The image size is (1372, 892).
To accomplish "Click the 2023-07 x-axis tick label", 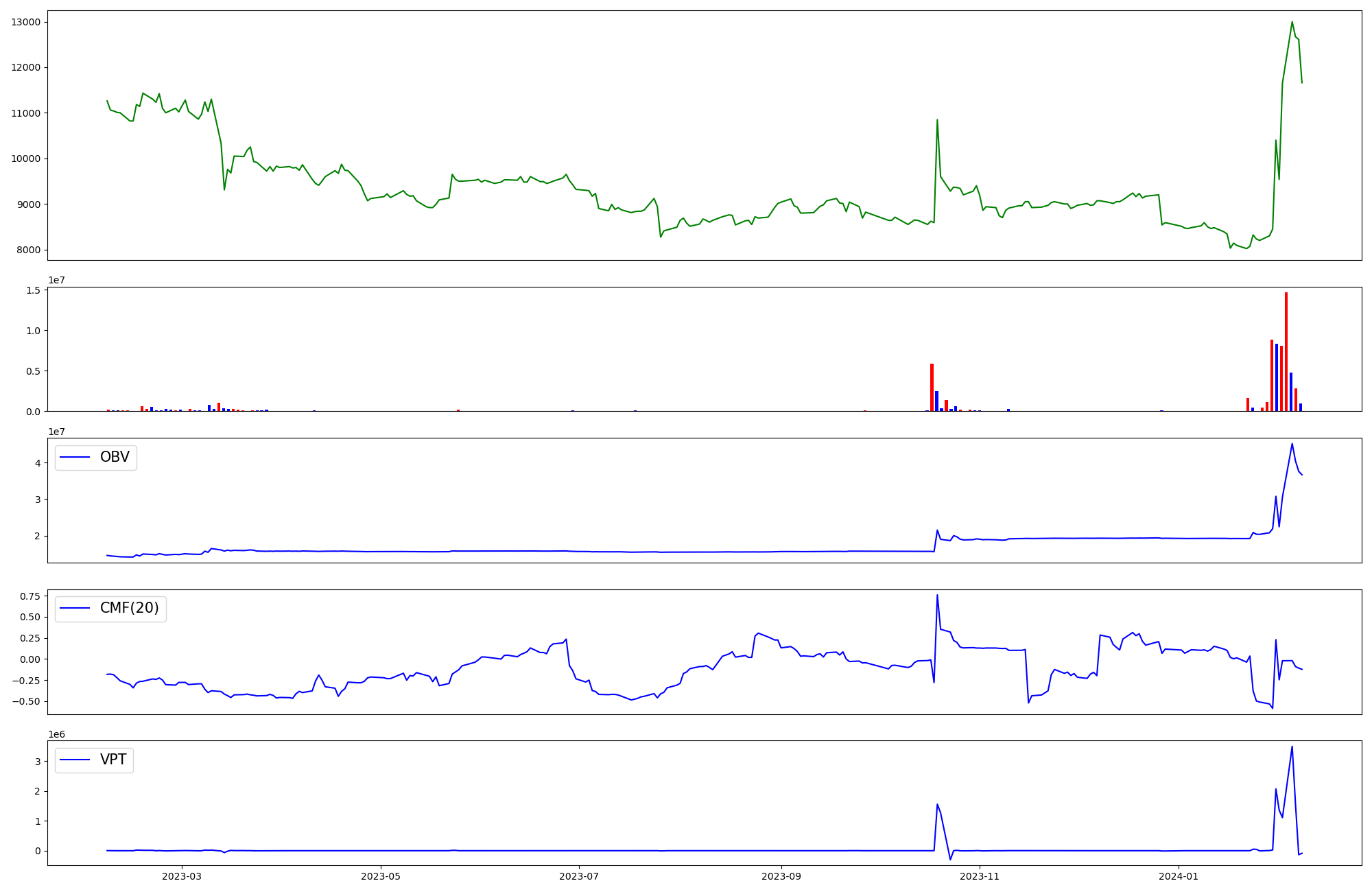I will tap(579, 876).
